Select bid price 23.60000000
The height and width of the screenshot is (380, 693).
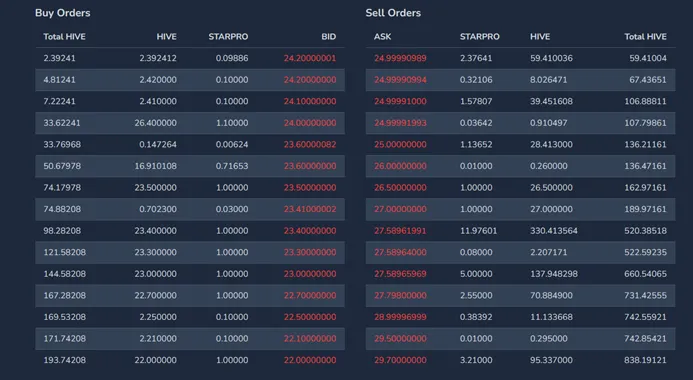(310, 166)
